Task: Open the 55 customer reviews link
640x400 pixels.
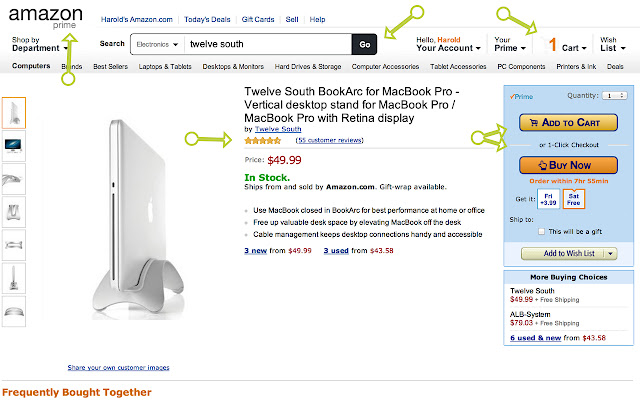Action: (329, 141)
